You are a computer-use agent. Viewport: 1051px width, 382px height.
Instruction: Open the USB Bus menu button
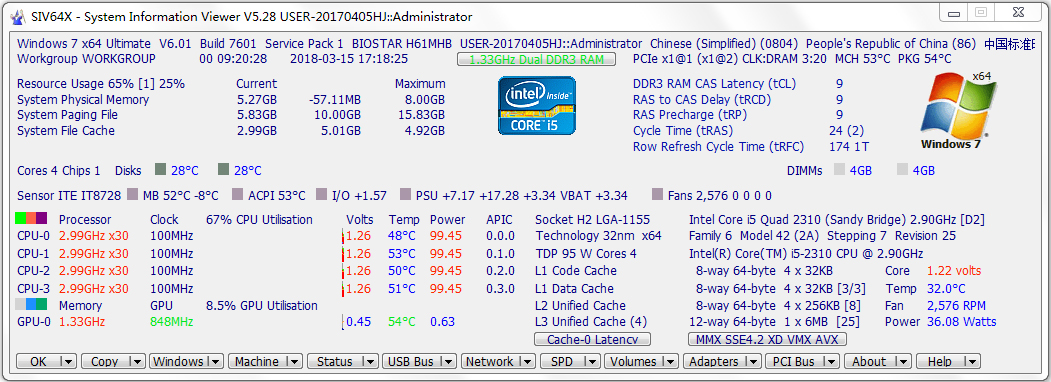point(412,361)
